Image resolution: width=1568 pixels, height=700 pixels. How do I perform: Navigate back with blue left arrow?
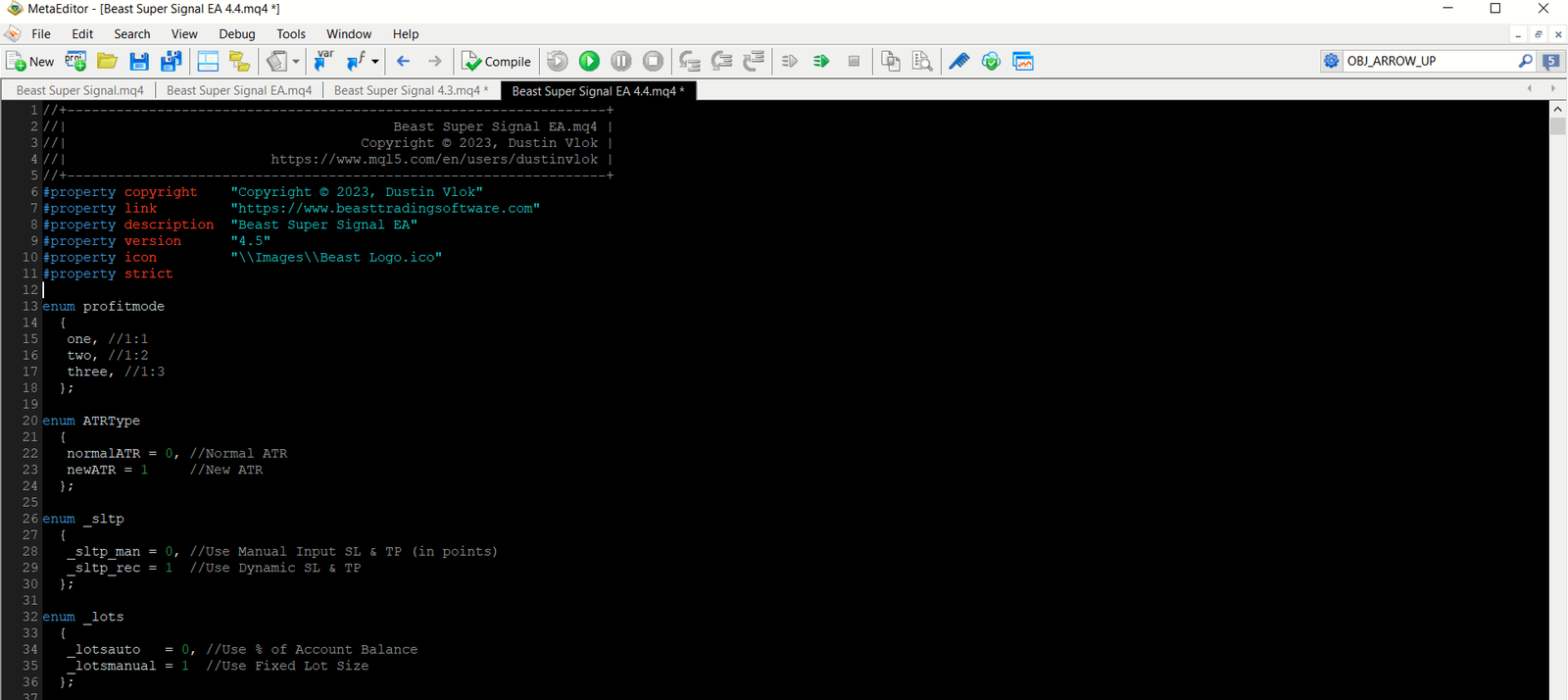403,61
